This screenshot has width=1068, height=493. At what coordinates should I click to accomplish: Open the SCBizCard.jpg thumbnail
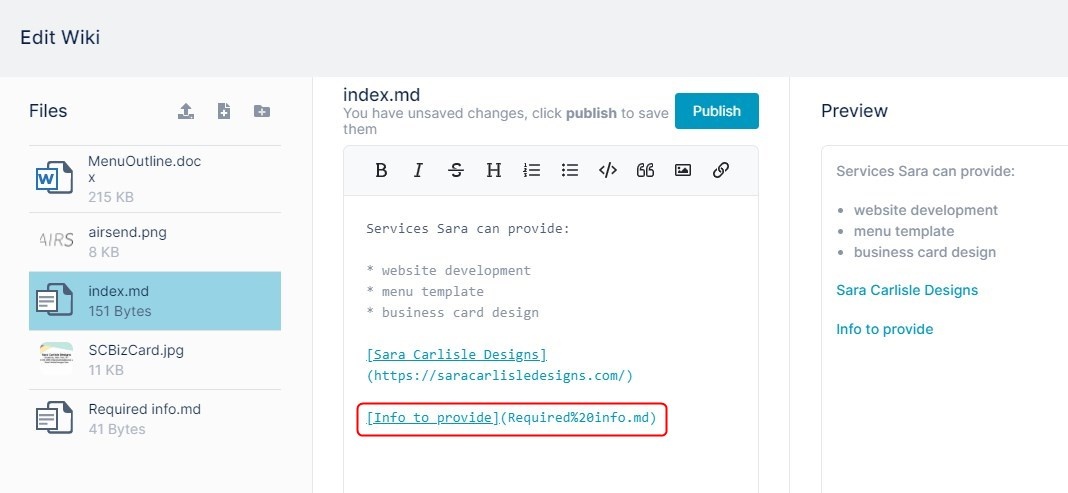click(x=56, y=359)
